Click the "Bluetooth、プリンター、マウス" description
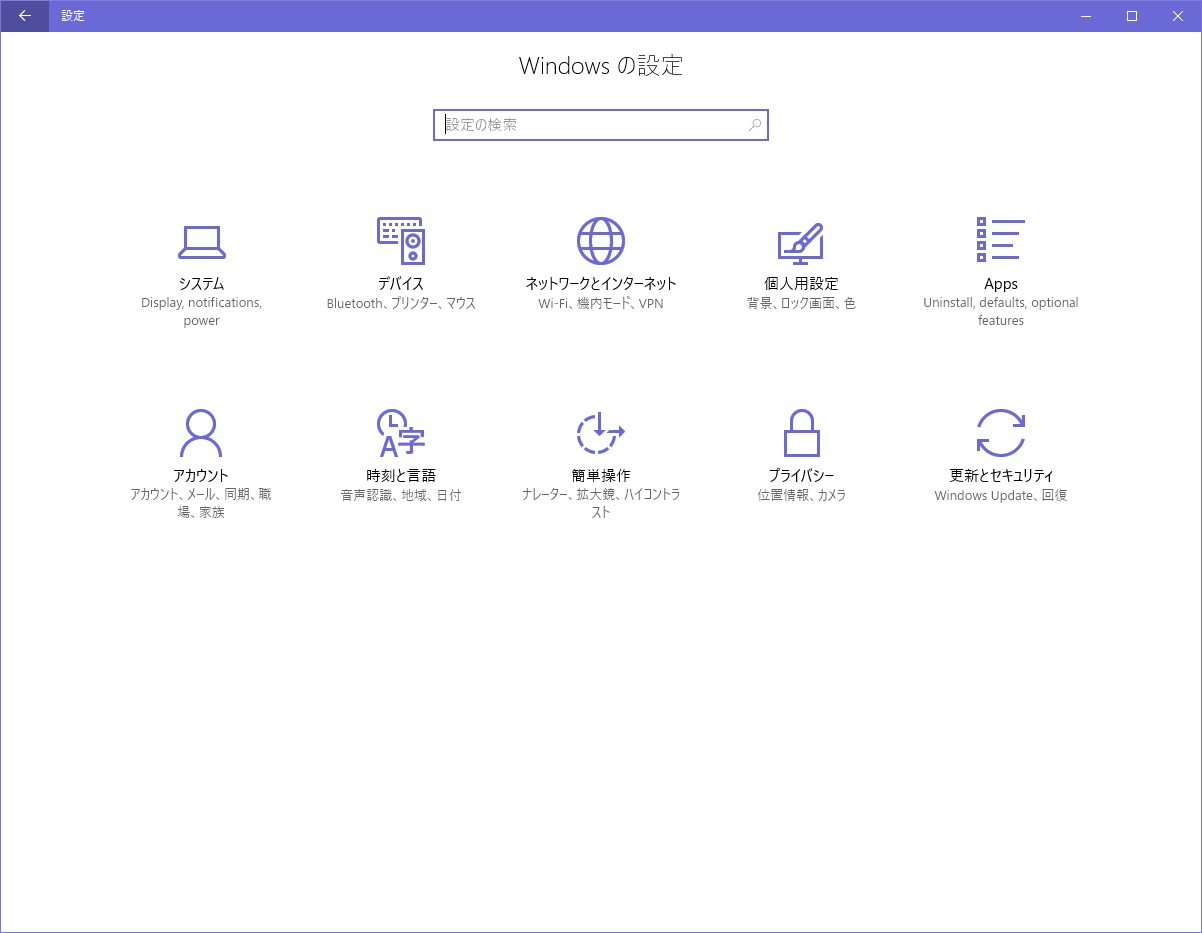 click(401, 303)
